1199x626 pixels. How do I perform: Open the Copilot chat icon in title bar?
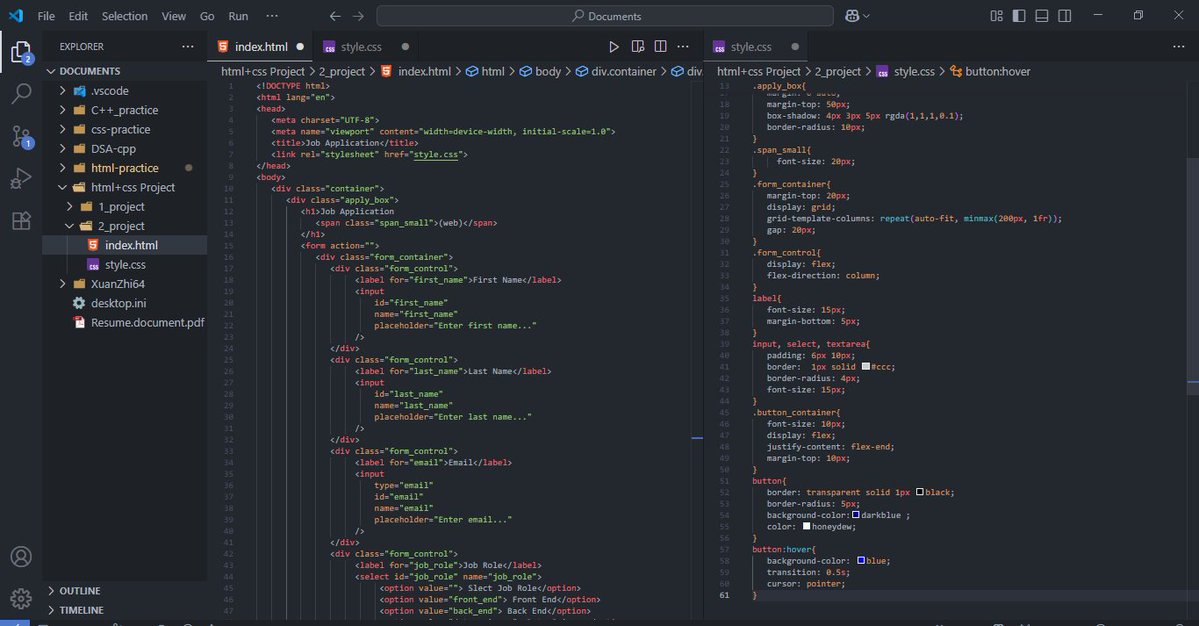852,16
